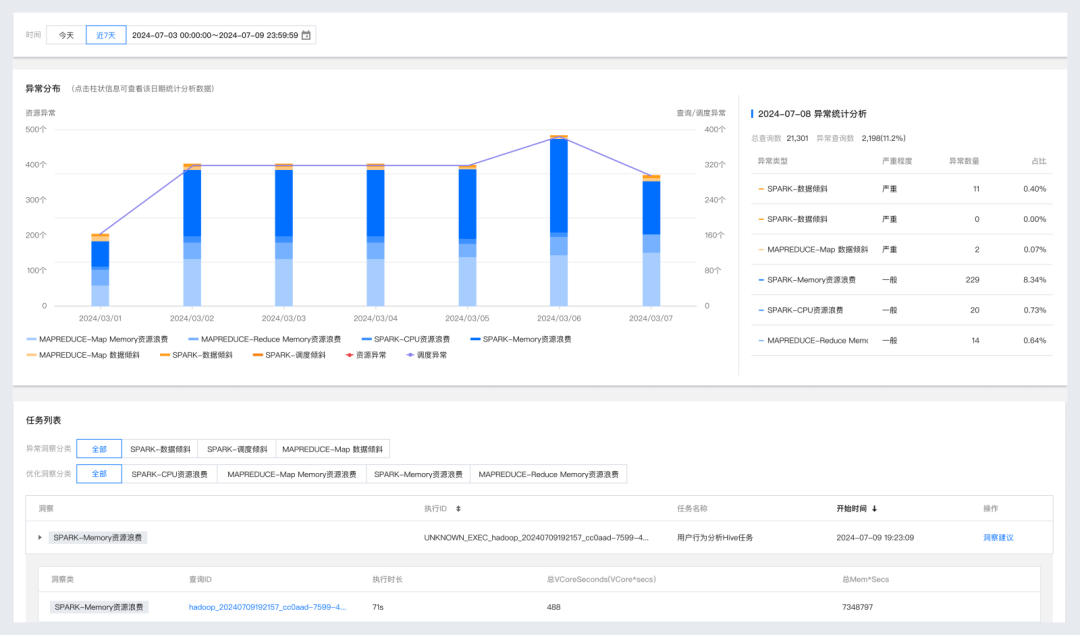The height and width of the screenshot is (635, 1080).
Task: Toggle 调度异常 legend line series
Action: pos(426,355)
